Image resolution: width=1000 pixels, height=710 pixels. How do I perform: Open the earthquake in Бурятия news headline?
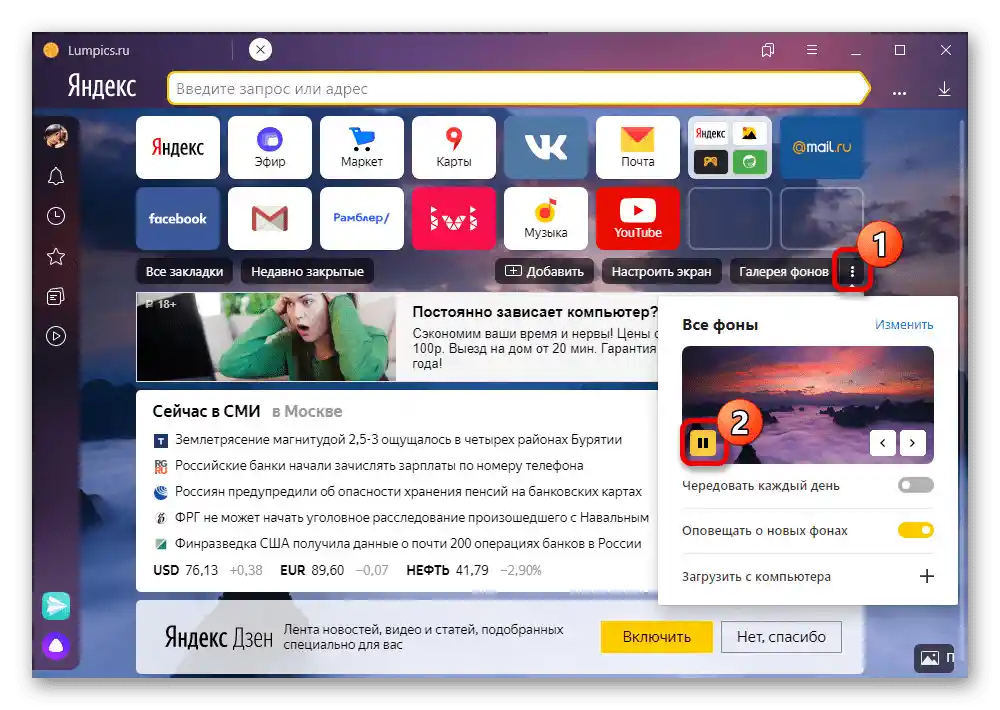399,440
